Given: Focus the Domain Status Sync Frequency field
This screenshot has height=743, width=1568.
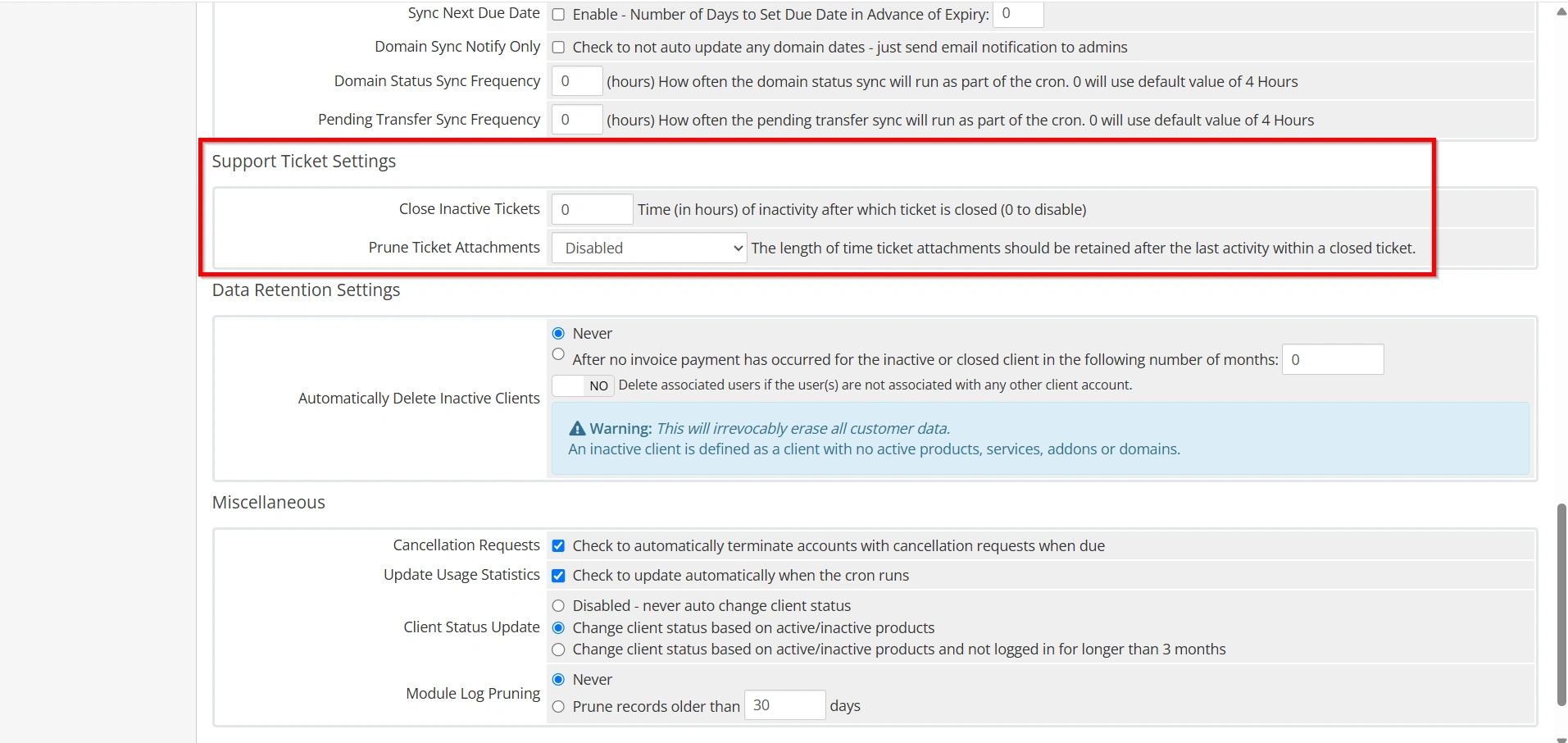Looking at the screenshot, I should (577, 81).
